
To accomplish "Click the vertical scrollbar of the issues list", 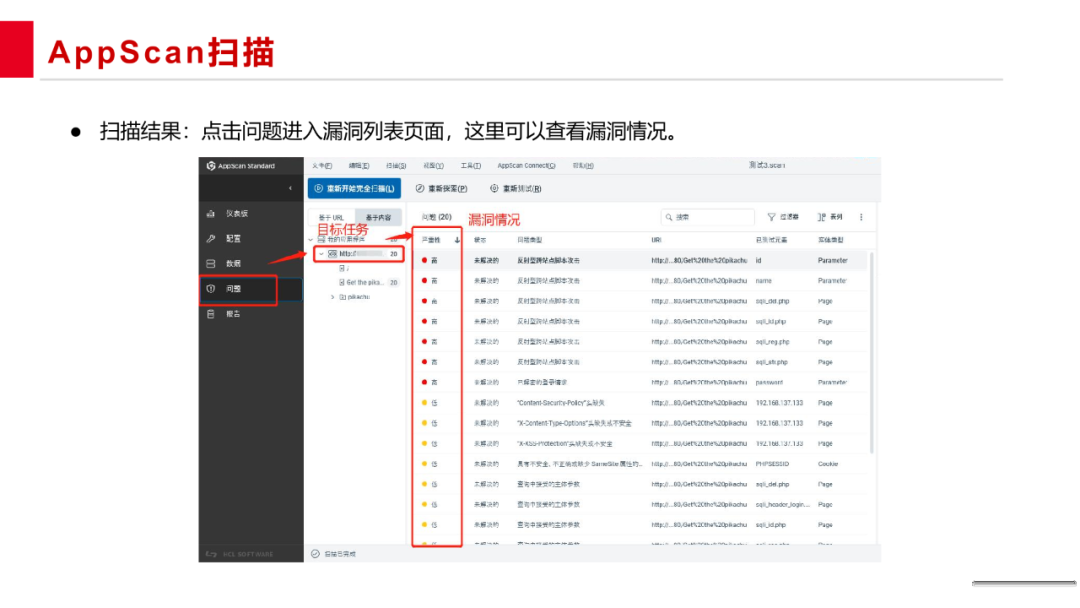I will coord(872,353).
